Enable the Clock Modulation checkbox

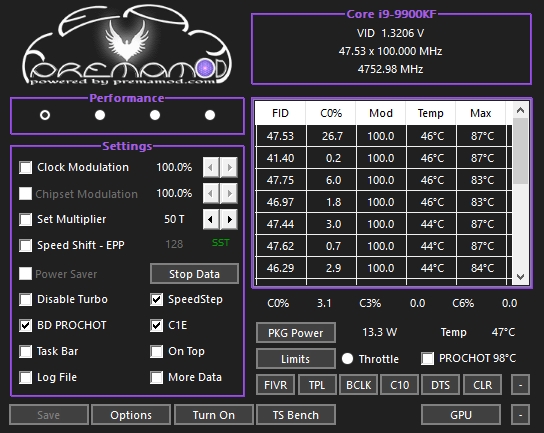pyautogui.click(x=25, y=167)
